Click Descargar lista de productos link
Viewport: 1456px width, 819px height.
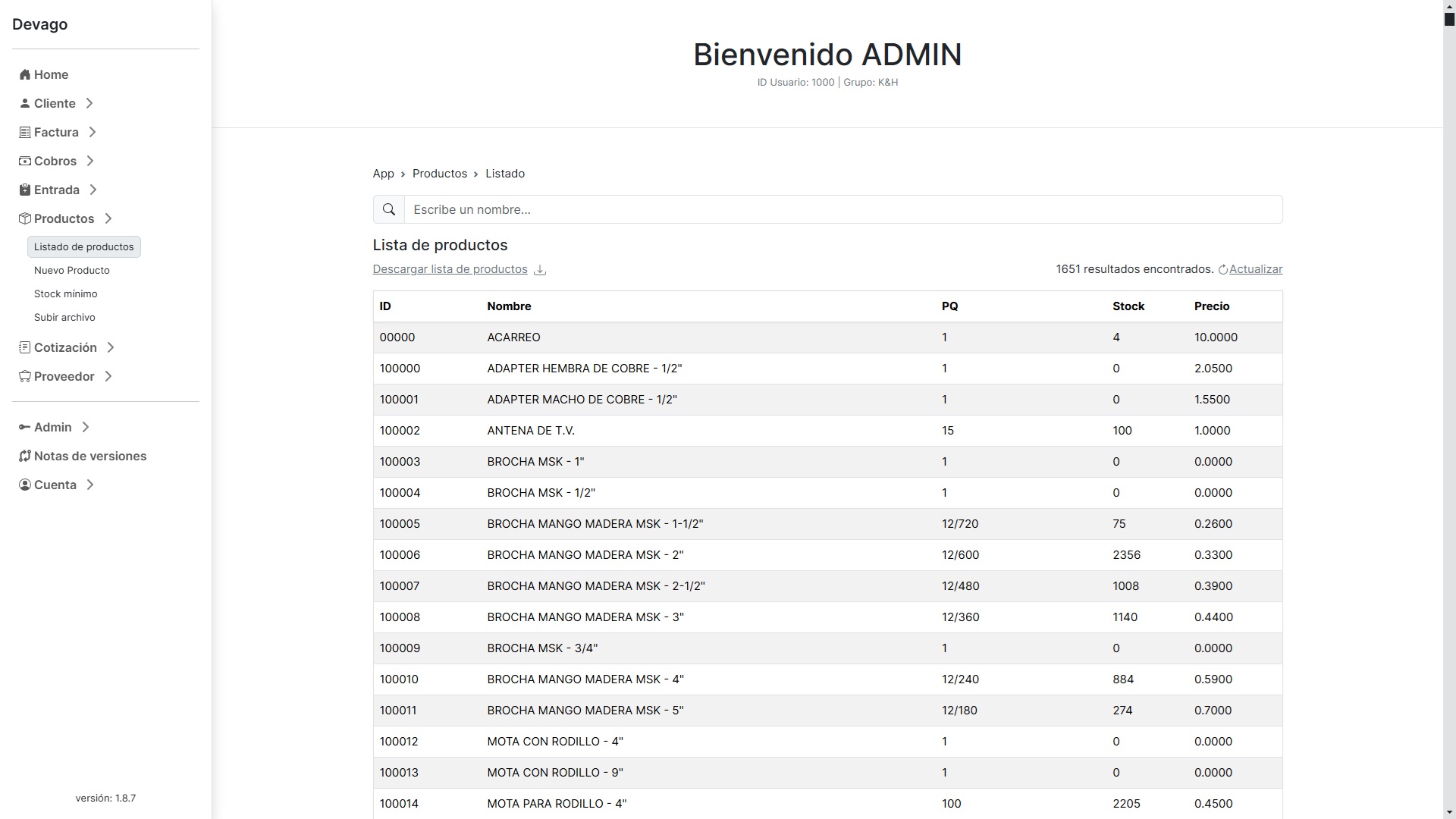coord(450,269)
